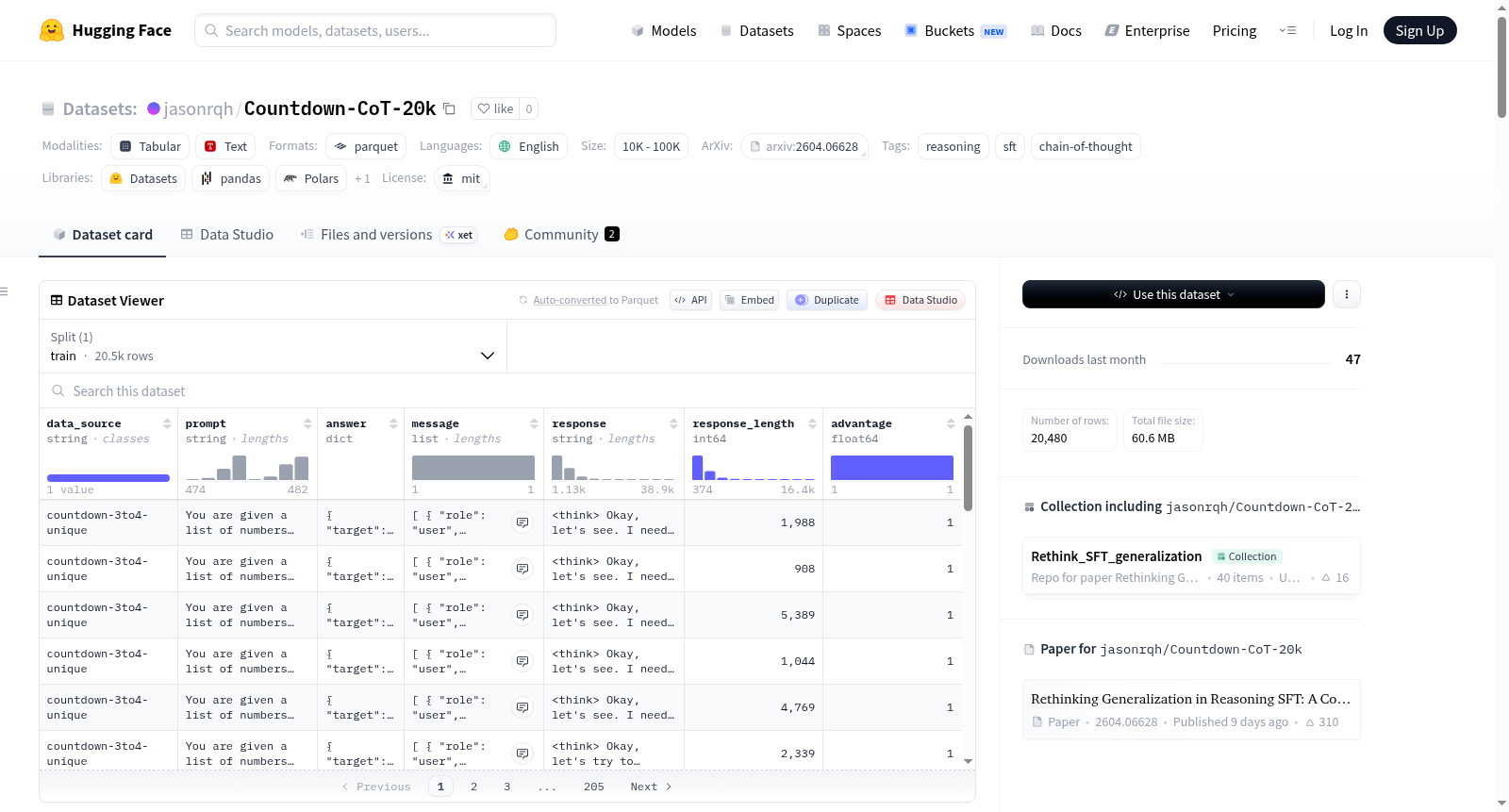
Task: Open the more options three-dot menu
Action: (1347, 294)
